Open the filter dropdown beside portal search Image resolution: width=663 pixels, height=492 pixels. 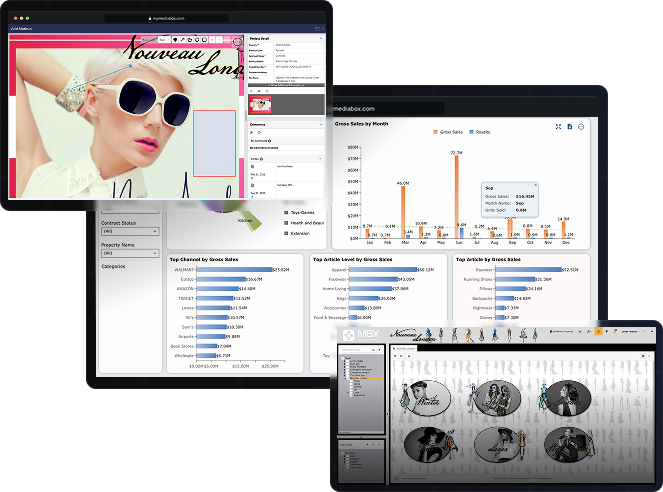tap(380, 350)
